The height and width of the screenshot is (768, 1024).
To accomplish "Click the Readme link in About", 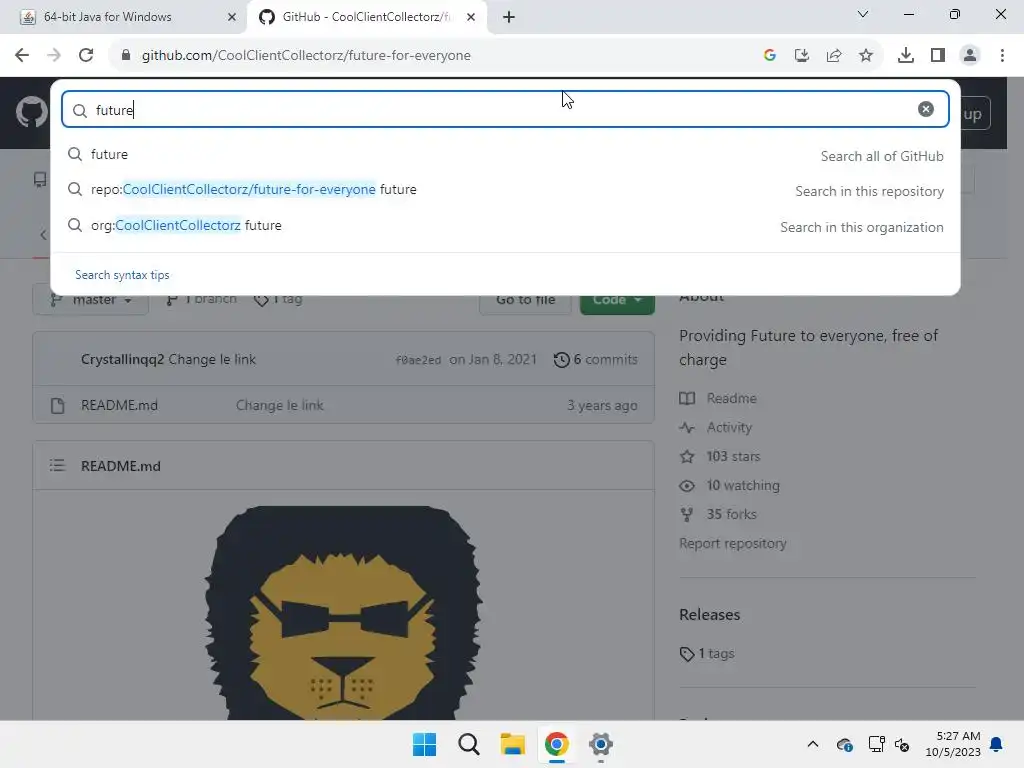I will (x=731, y=398).
